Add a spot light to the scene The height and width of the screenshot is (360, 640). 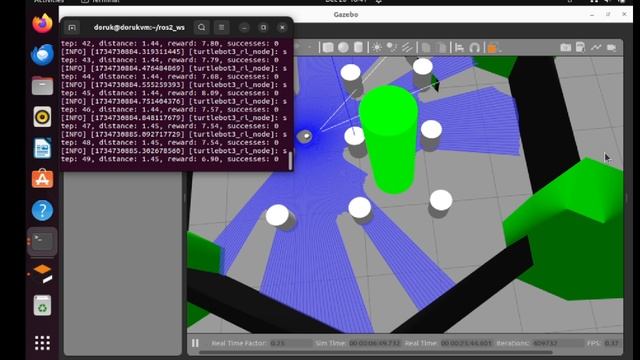click(392, 48)
